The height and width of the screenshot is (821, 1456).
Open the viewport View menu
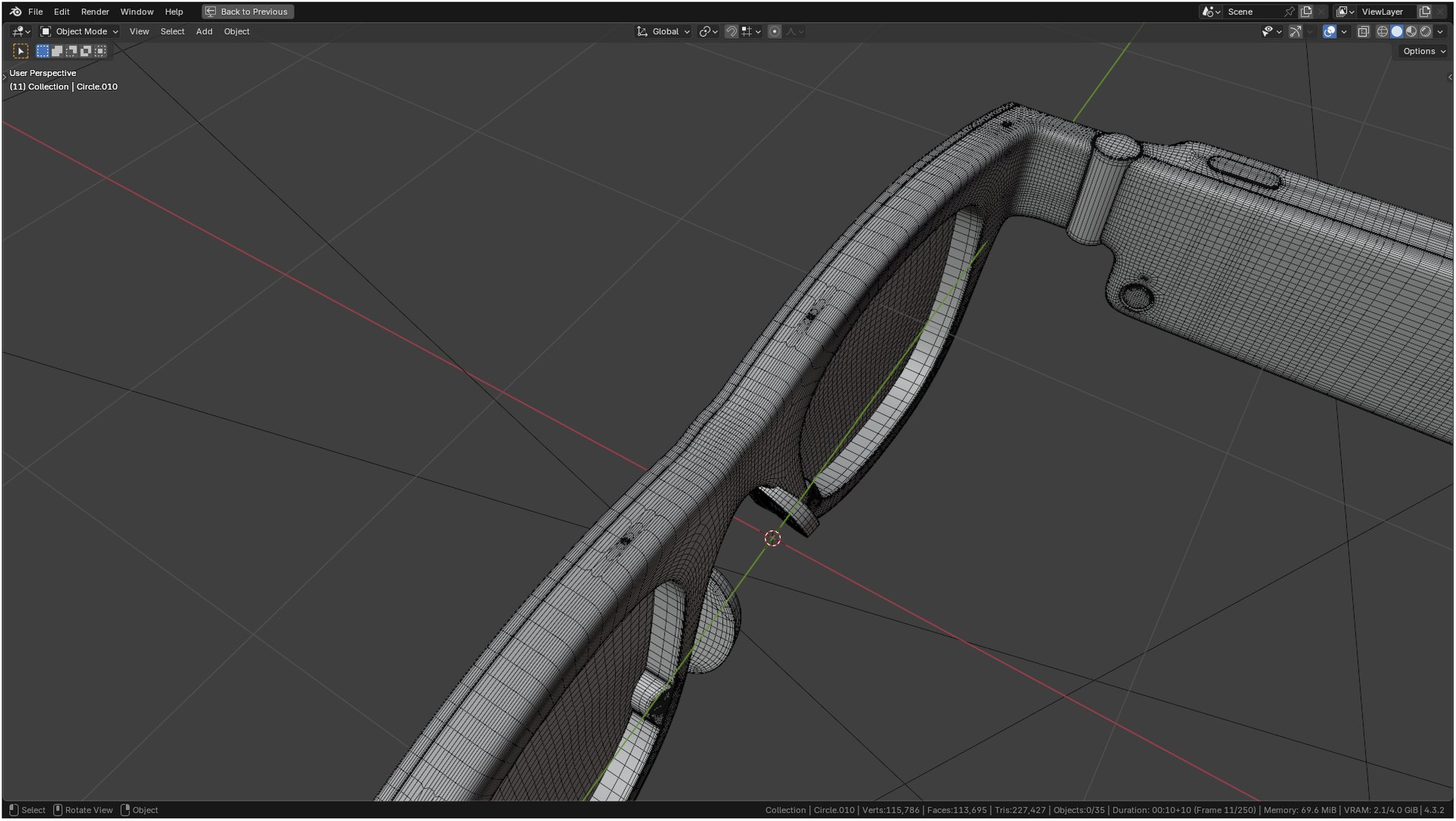click(x=139, y=31)
